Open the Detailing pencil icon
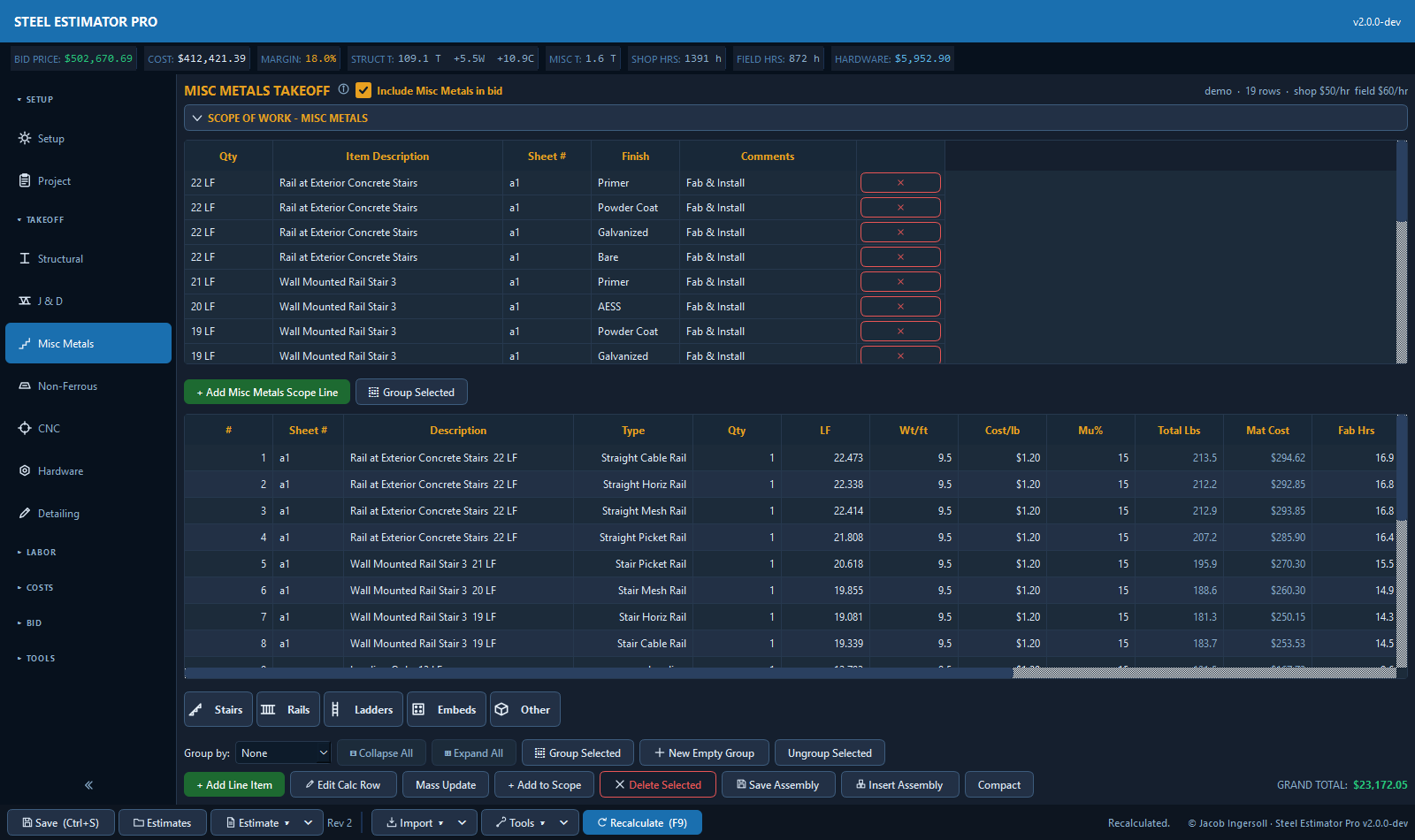Screen dimensions: 1415x840 (25, 513)
